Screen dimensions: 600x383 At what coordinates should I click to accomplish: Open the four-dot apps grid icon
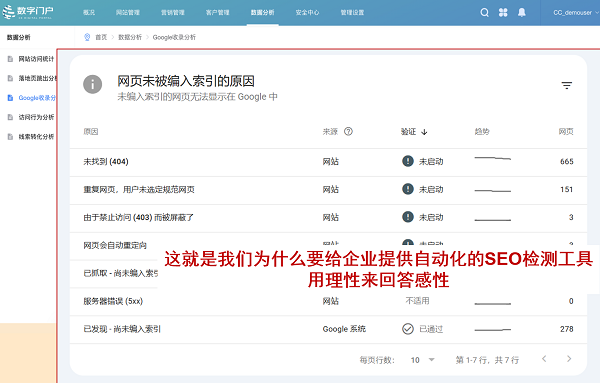click(x=503, y=13)
